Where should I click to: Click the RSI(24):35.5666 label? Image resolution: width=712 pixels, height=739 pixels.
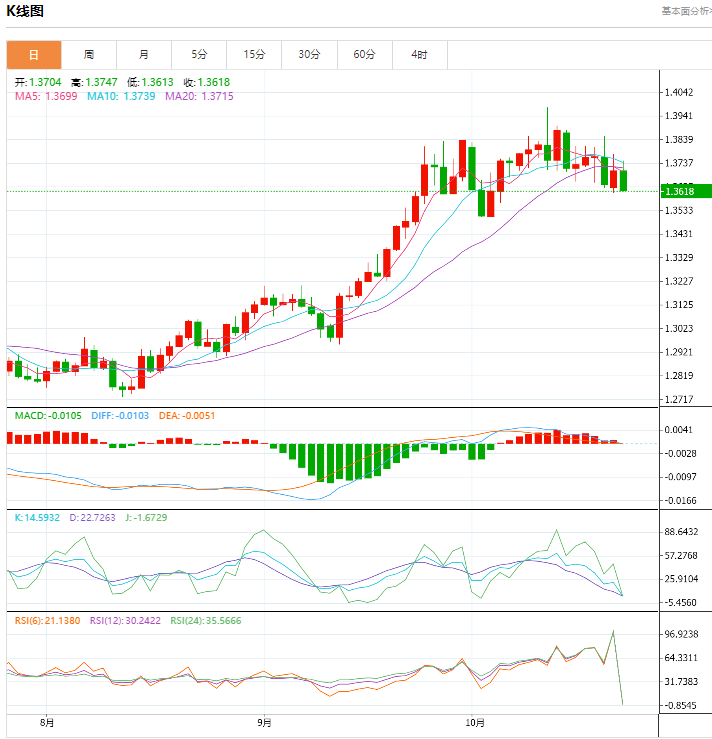coord(206,621)
